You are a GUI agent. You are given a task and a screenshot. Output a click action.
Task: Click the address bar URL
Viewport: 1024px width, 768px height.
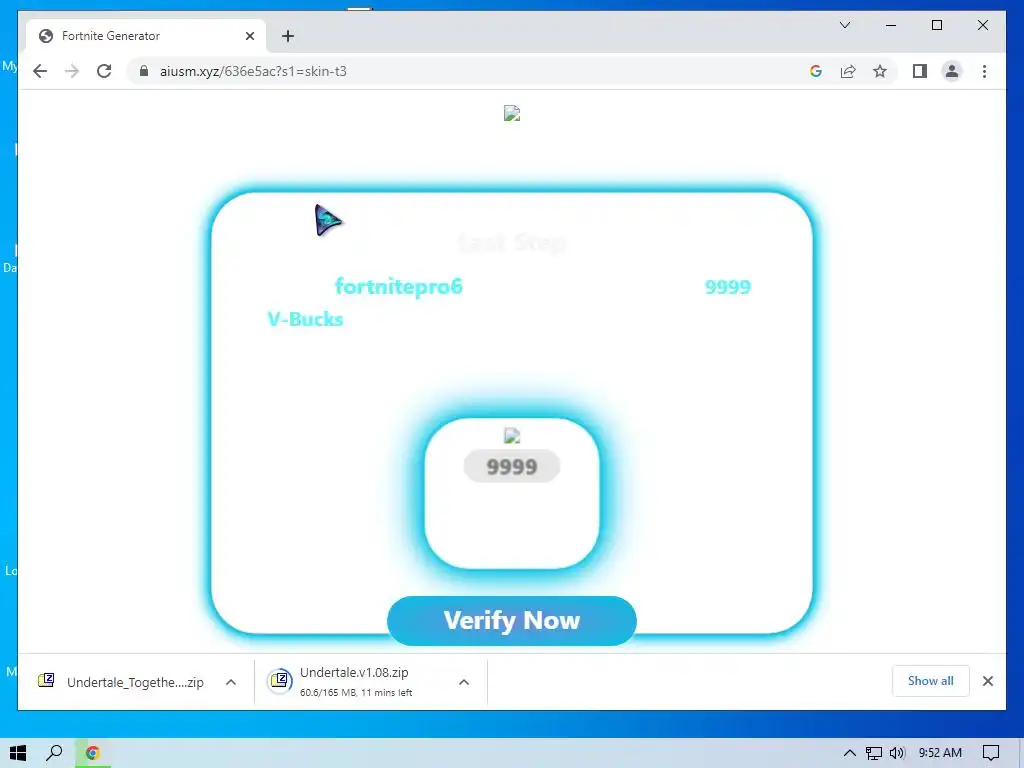click(253, 71)
